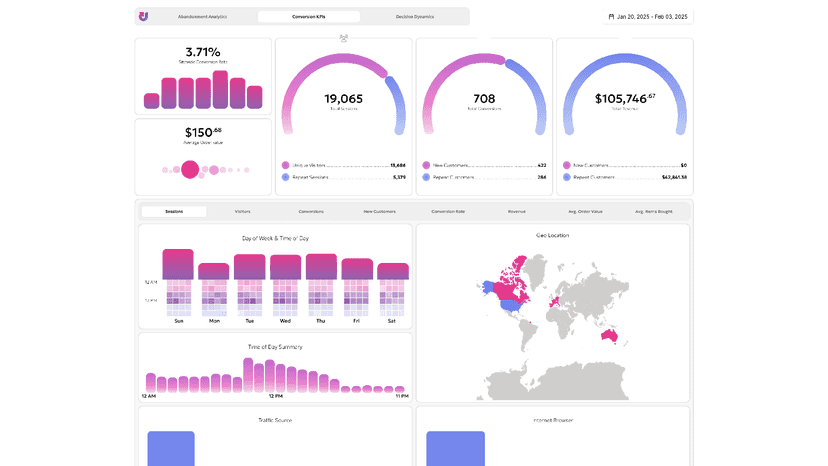Click the people icon above Total Sessions card
828x466 pixels.
tap(344, 38)
